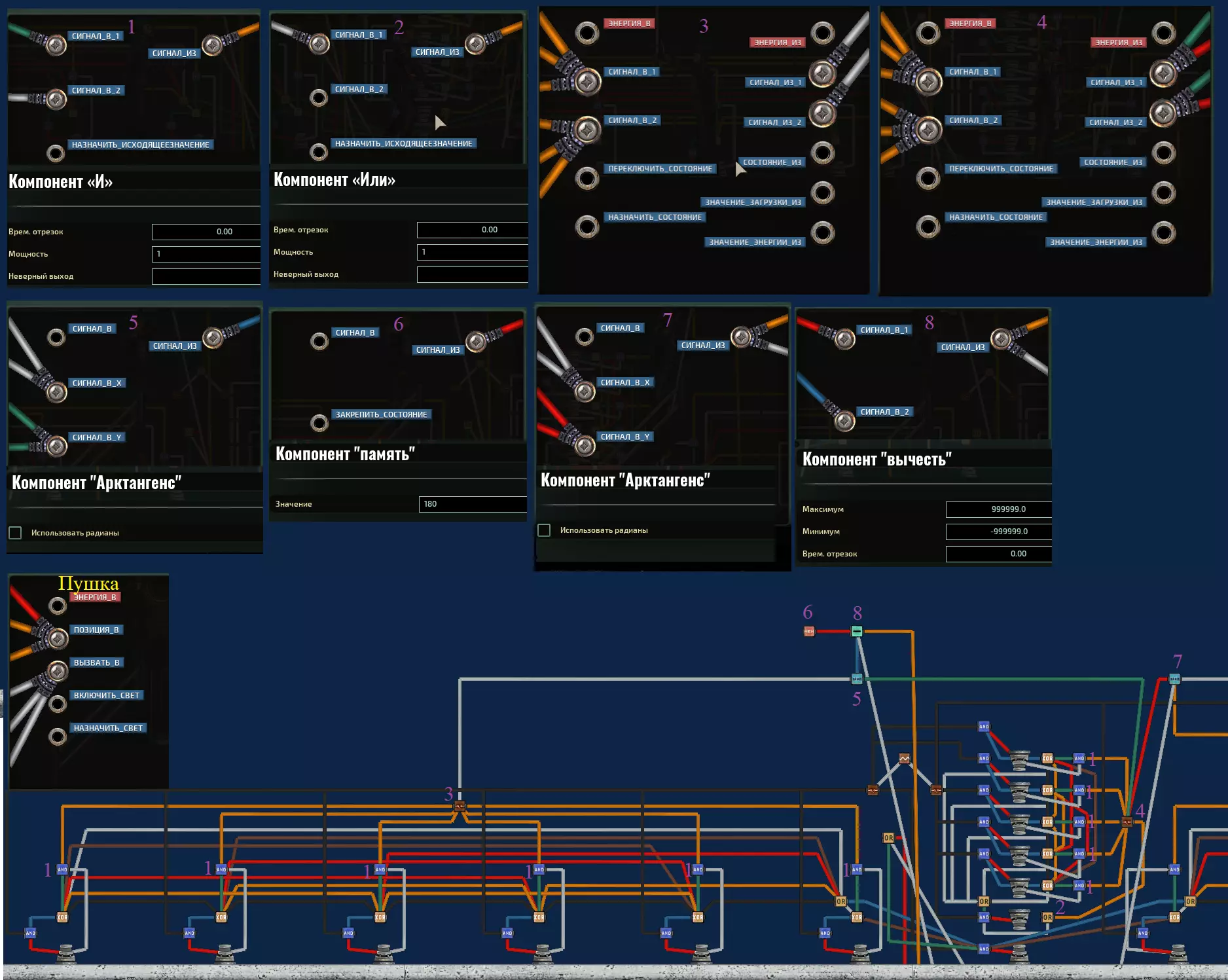The width and height of the screenshot is (1228, 980).
Task: Click the НАЗНАЧИТЬ_ИСХОДЯЩЕЕЗНАЧЕНИЕ pin in Компонент «И»
Action: point(56,153)
